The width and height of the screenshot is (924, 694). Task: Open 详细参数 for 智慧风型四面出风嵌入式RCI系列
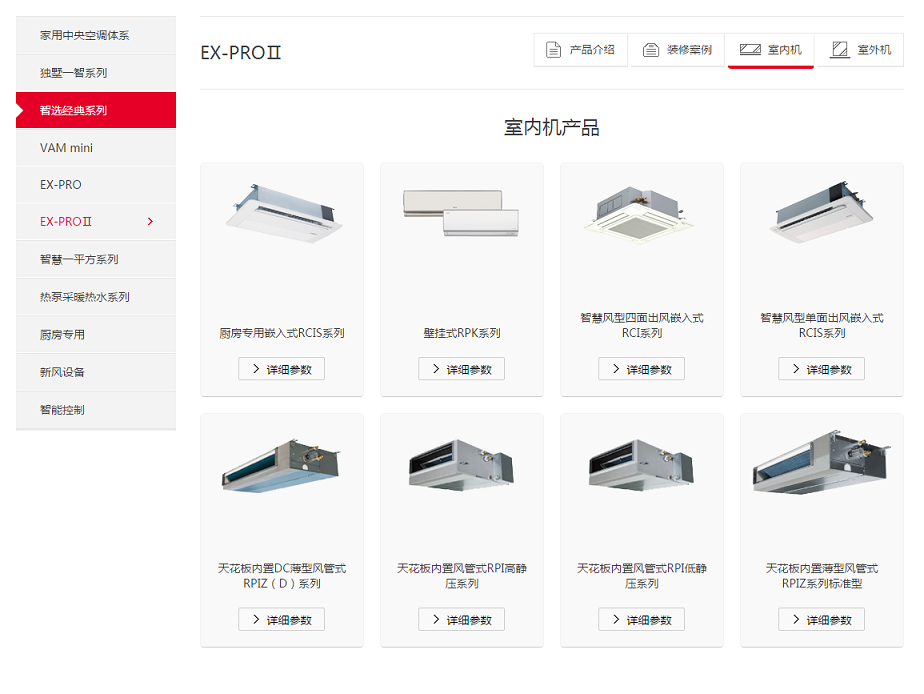[641, 369]
